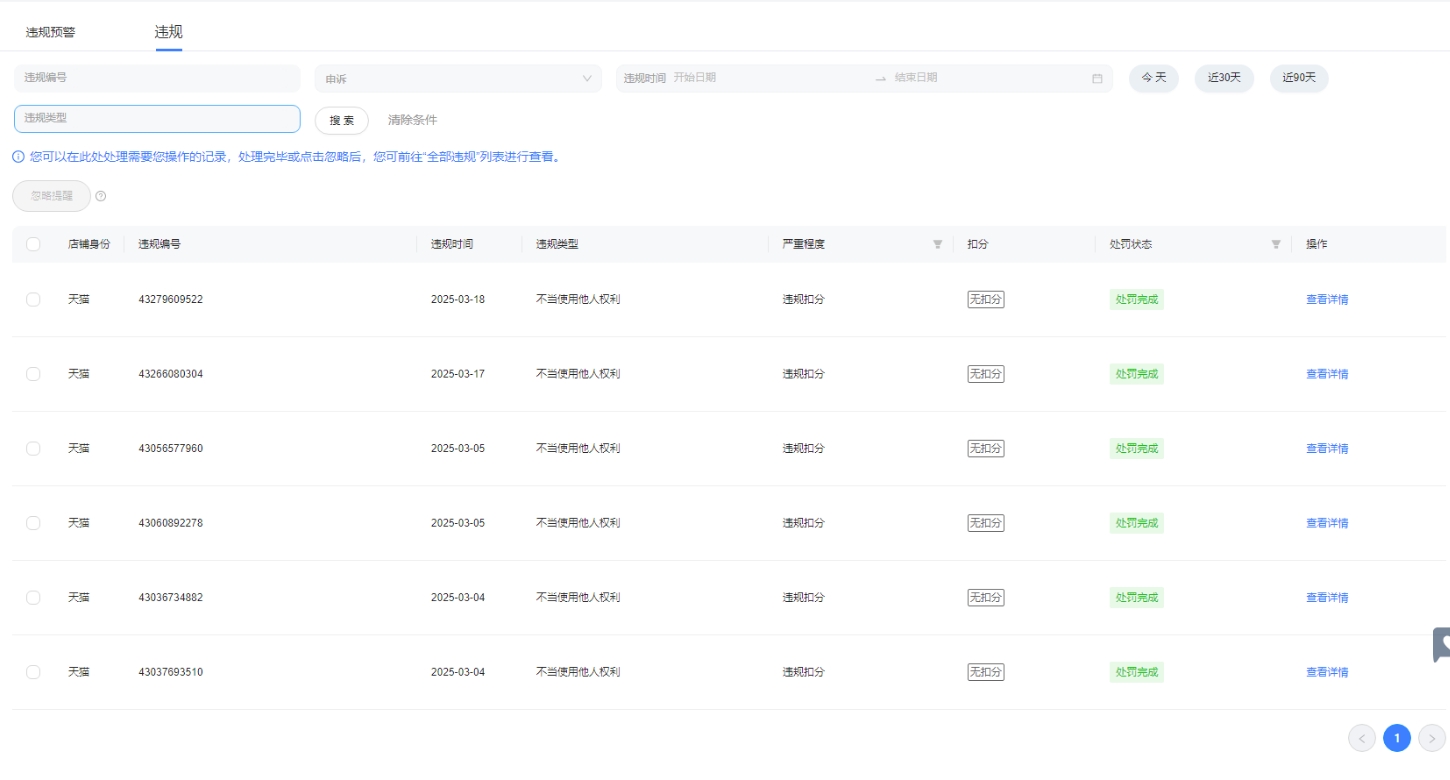Click the calendar icon in date range field

pos(1097,78)
